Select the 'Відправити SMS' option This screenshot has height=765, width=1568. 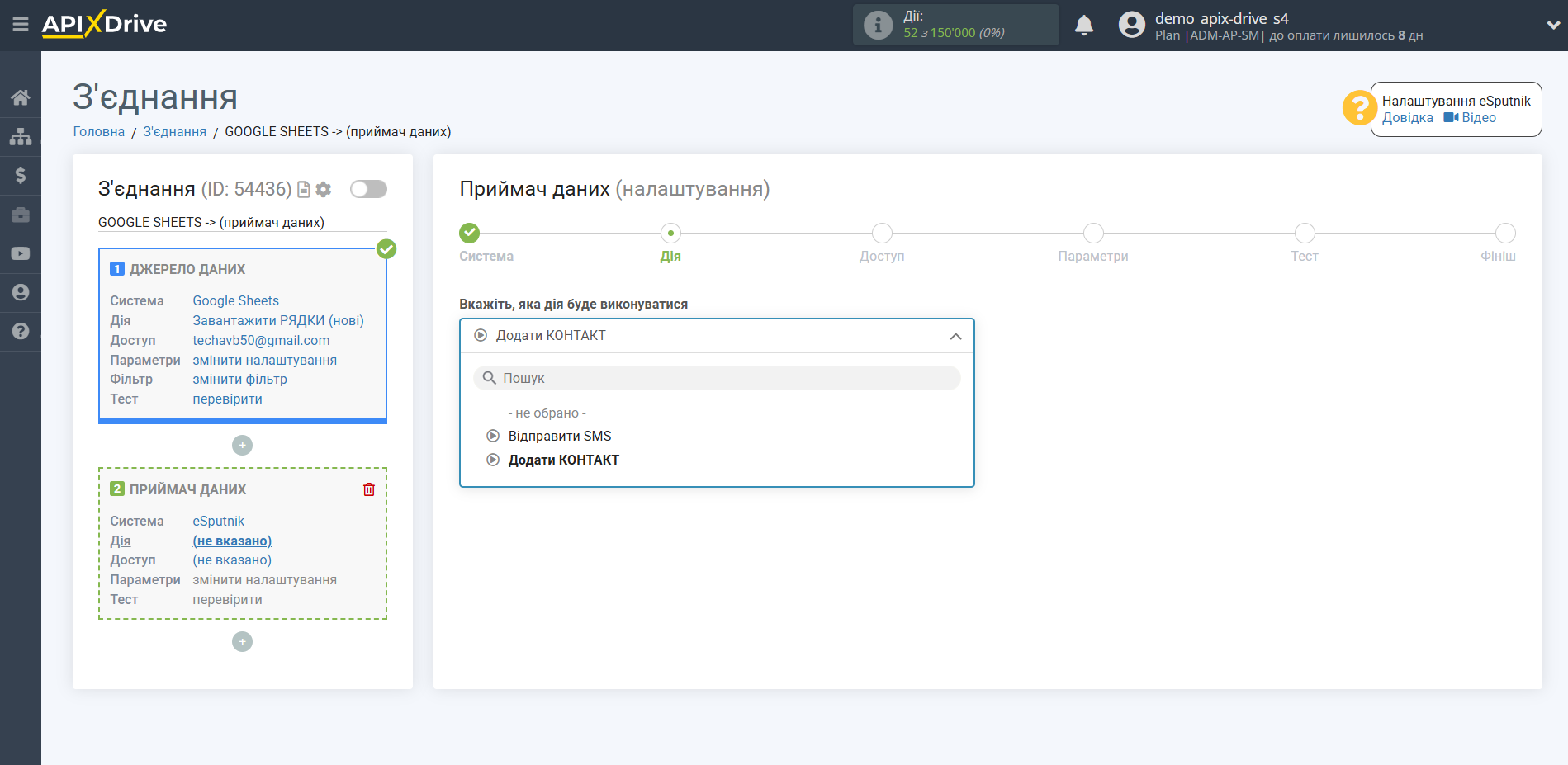[x=560, y=436]
